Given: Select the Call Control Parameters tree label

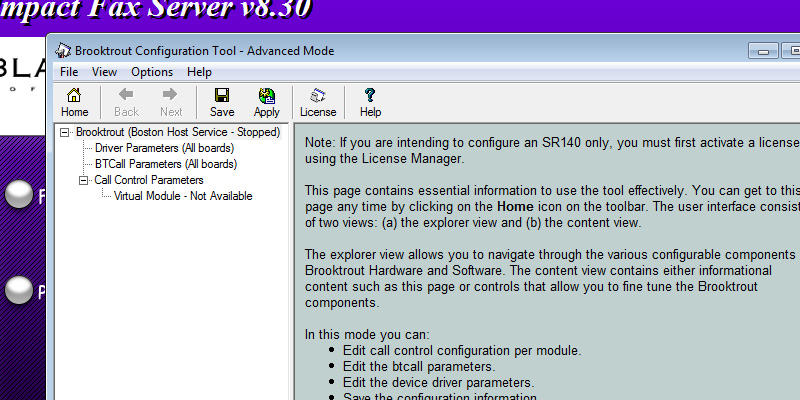Looking at the screenshot, I should coord(149,180).
